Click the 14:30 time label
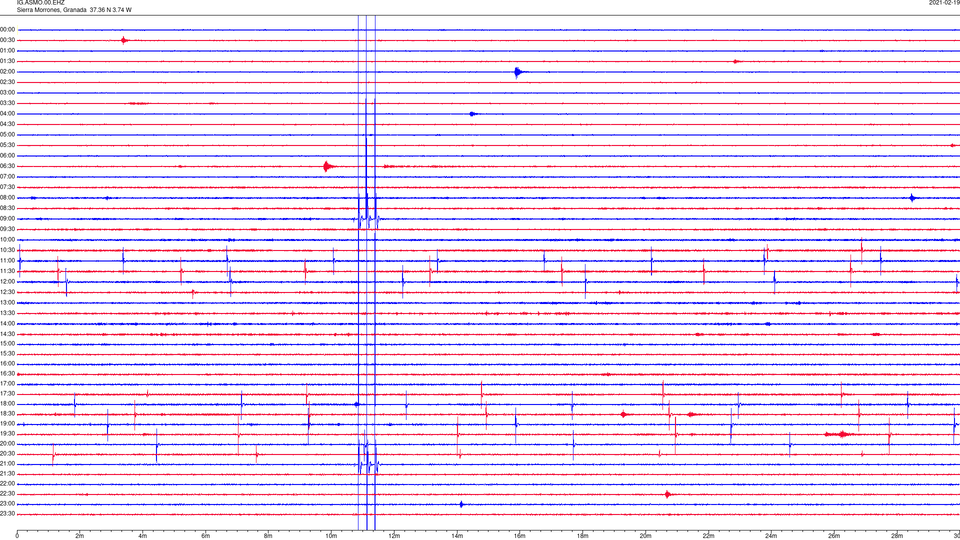The width and height of the screenshot is (960, 540). click(x=7, y=334)
